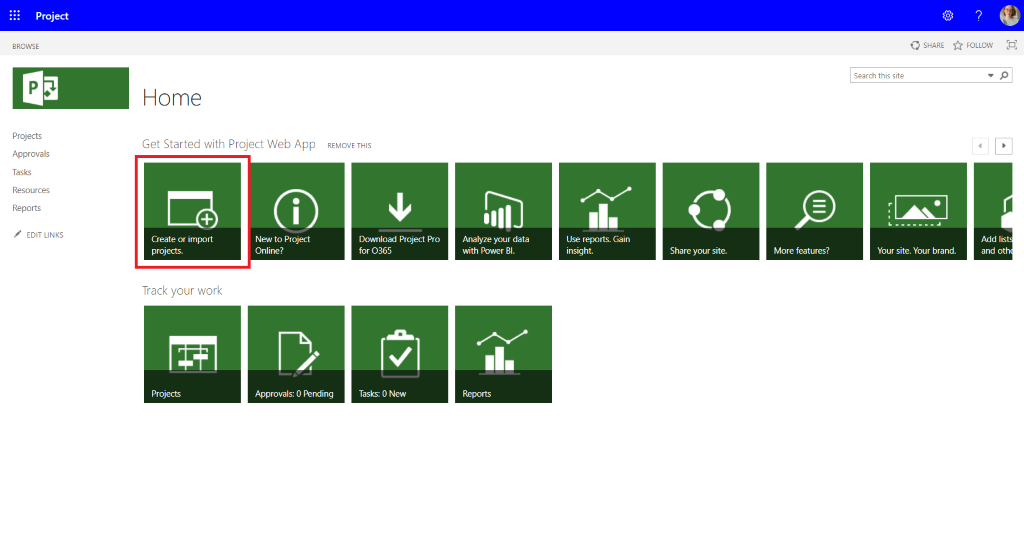Open the Tasks: 0 New tile

pos(400,354)
